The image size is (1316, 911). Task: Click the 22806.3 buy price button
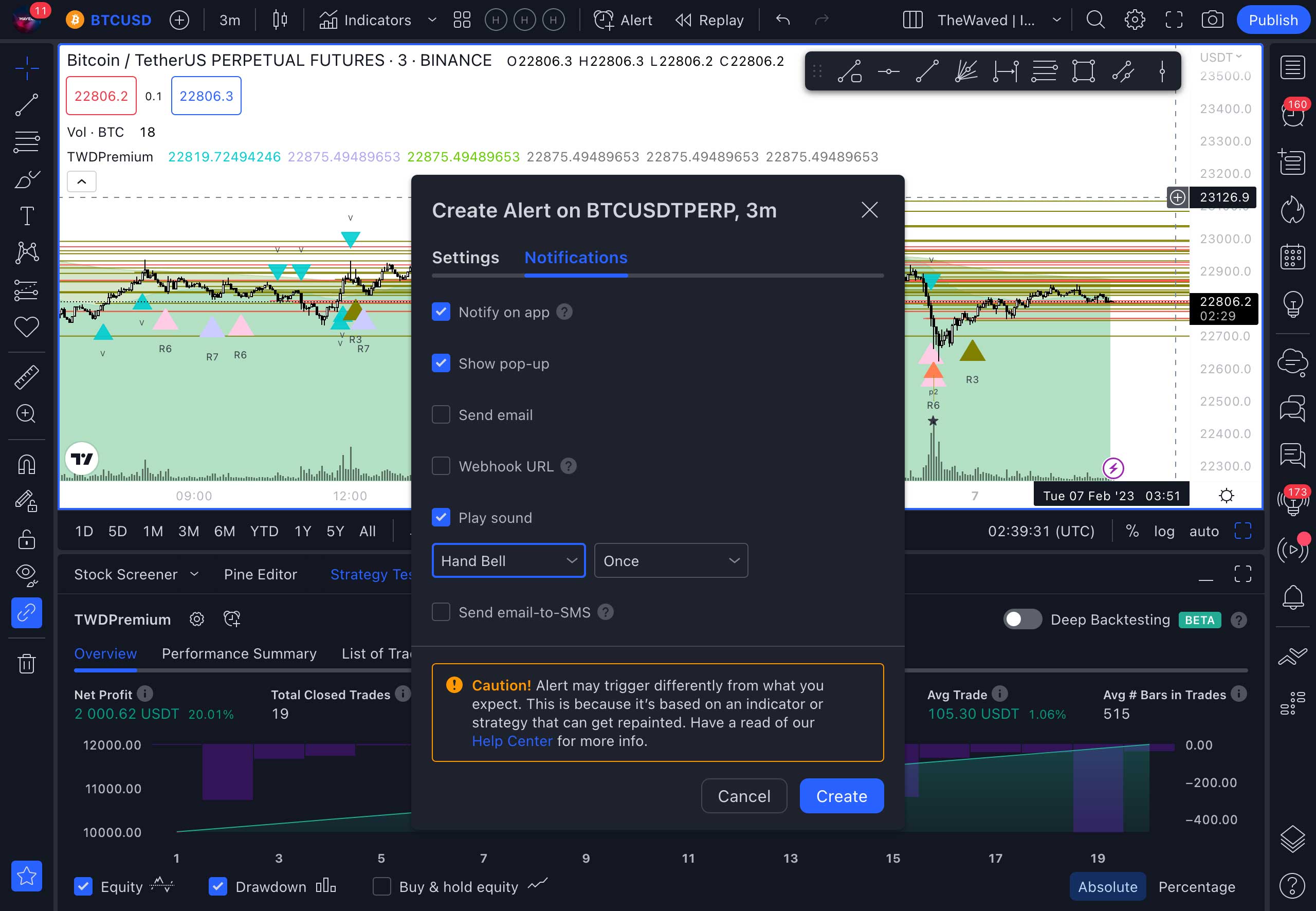[206, 96]
